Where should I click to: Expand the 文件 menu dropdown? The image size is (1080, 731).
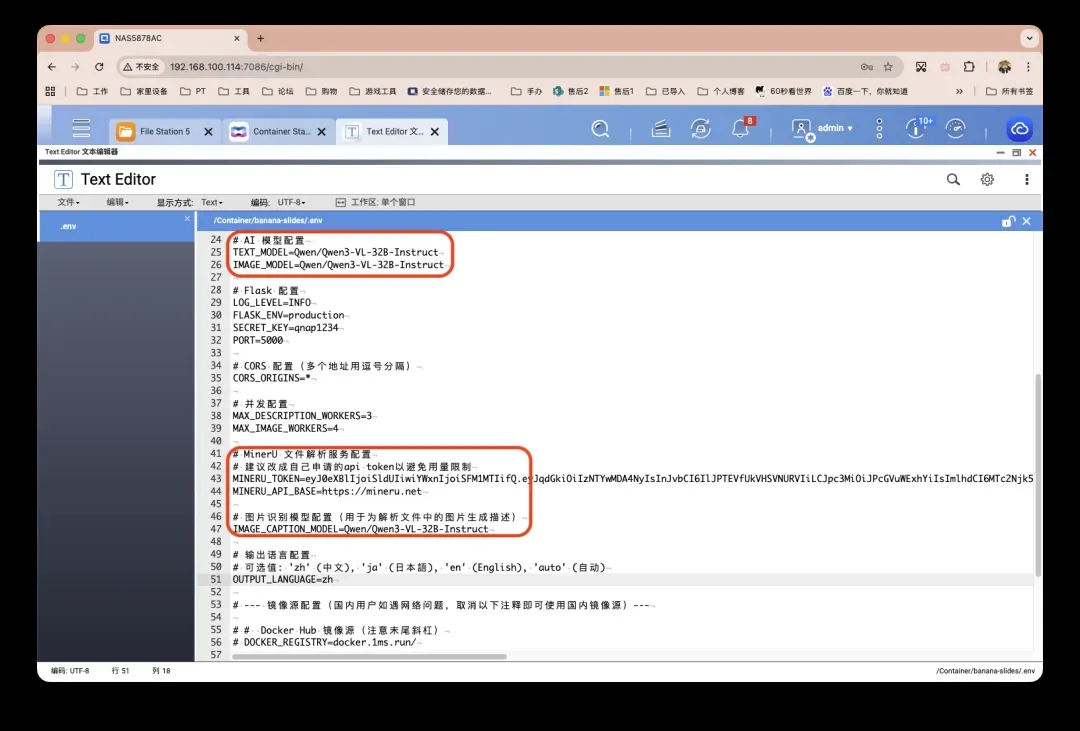pyautogui.click(x=68, y=202)
